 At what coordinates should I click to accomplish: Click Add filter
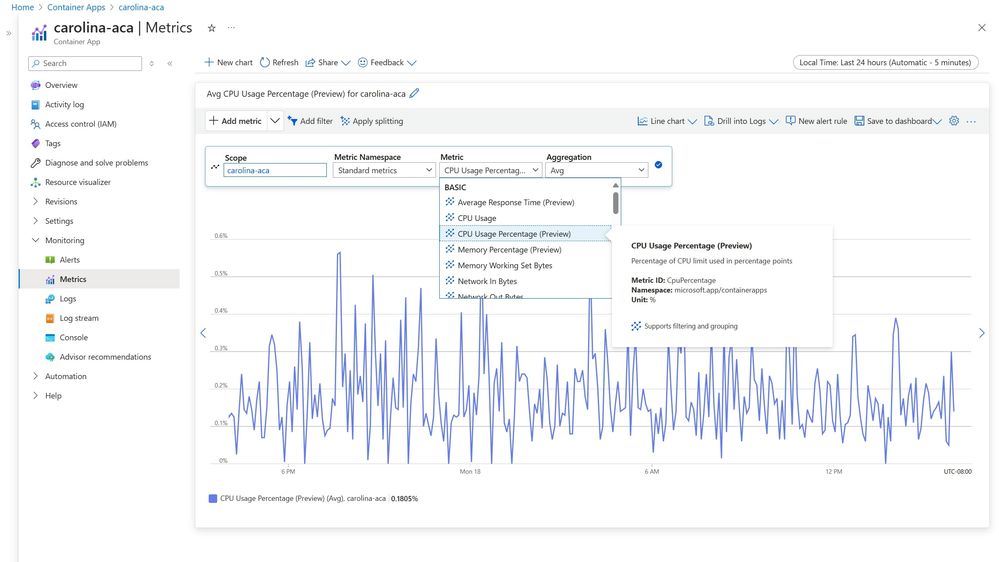pyautogui.click(x=310, y=121)
